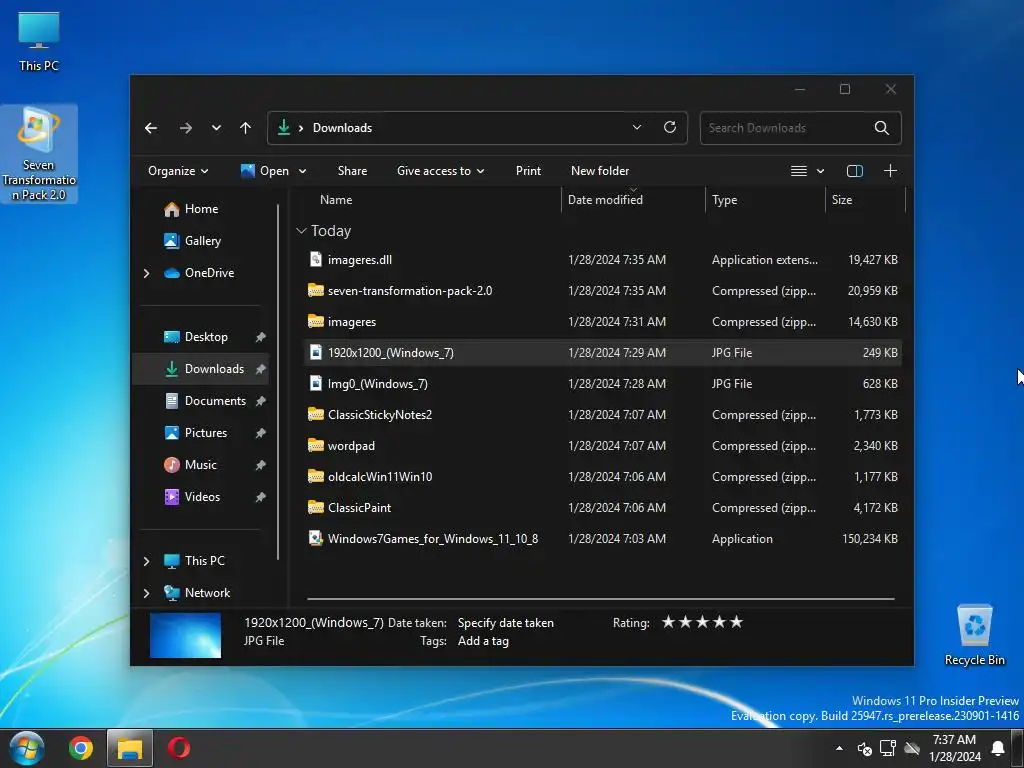Click the Open button in the toolbar

[265, 171]
